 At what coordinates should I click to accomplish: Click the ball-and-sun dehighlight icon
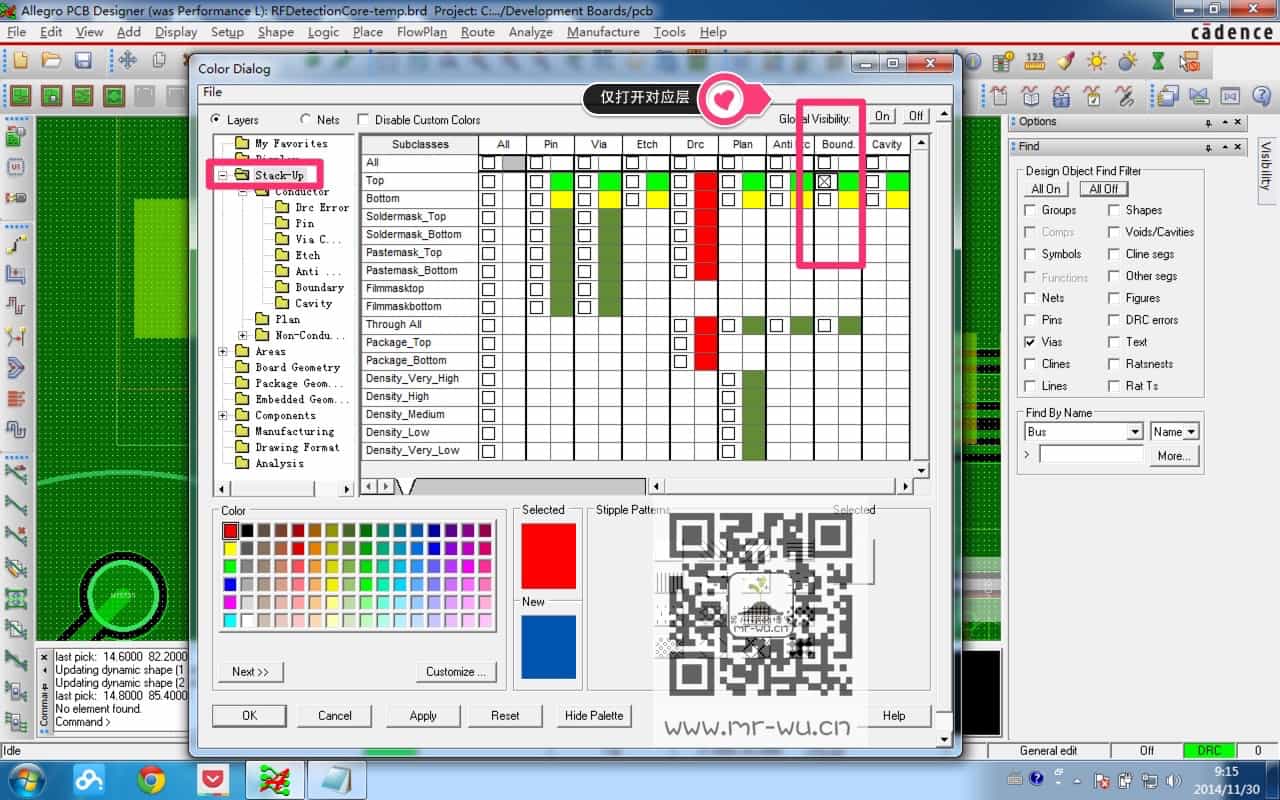pyautogui.click(x=1128, y=61)
